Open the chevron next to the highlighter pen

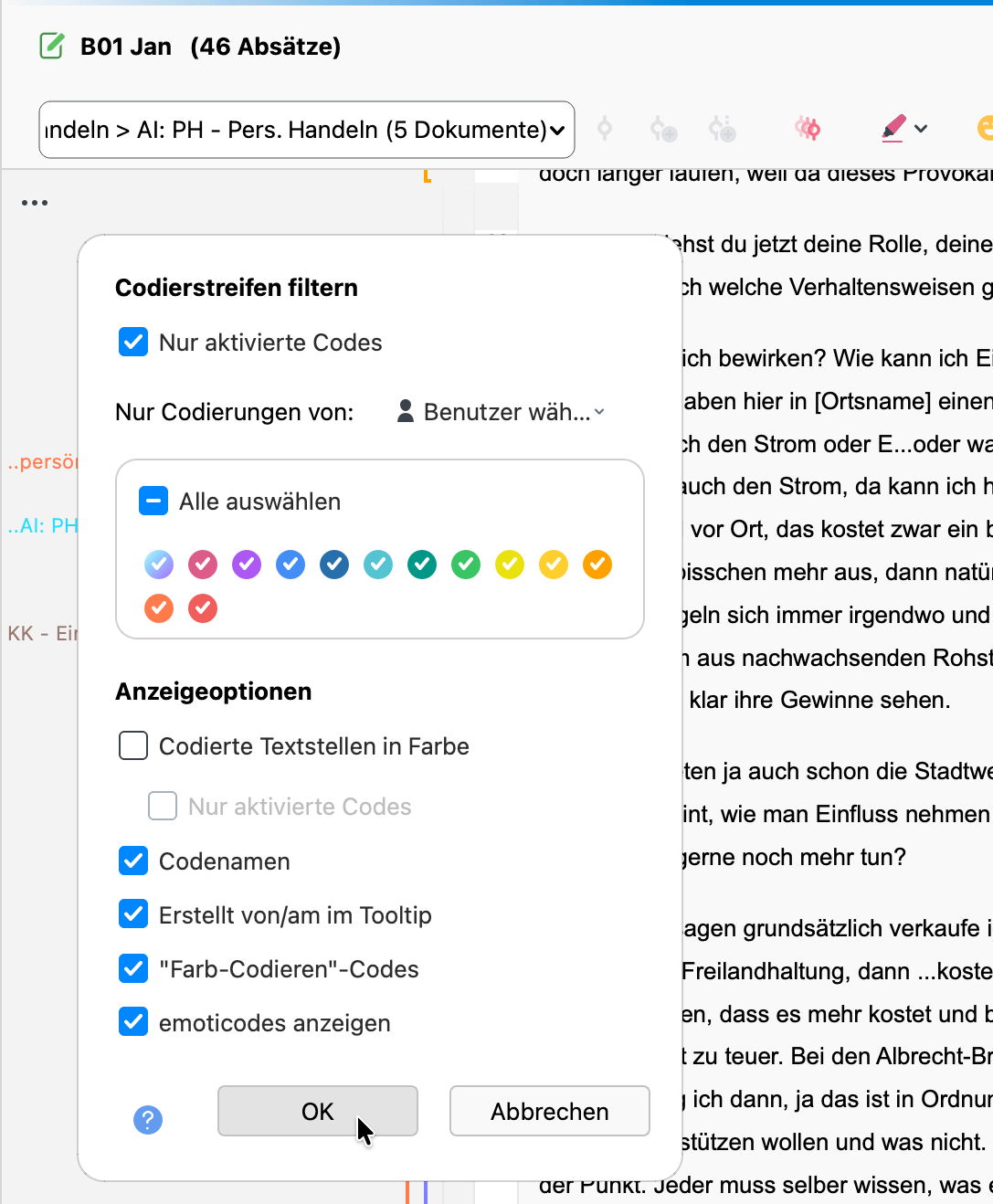coord(921,129)
